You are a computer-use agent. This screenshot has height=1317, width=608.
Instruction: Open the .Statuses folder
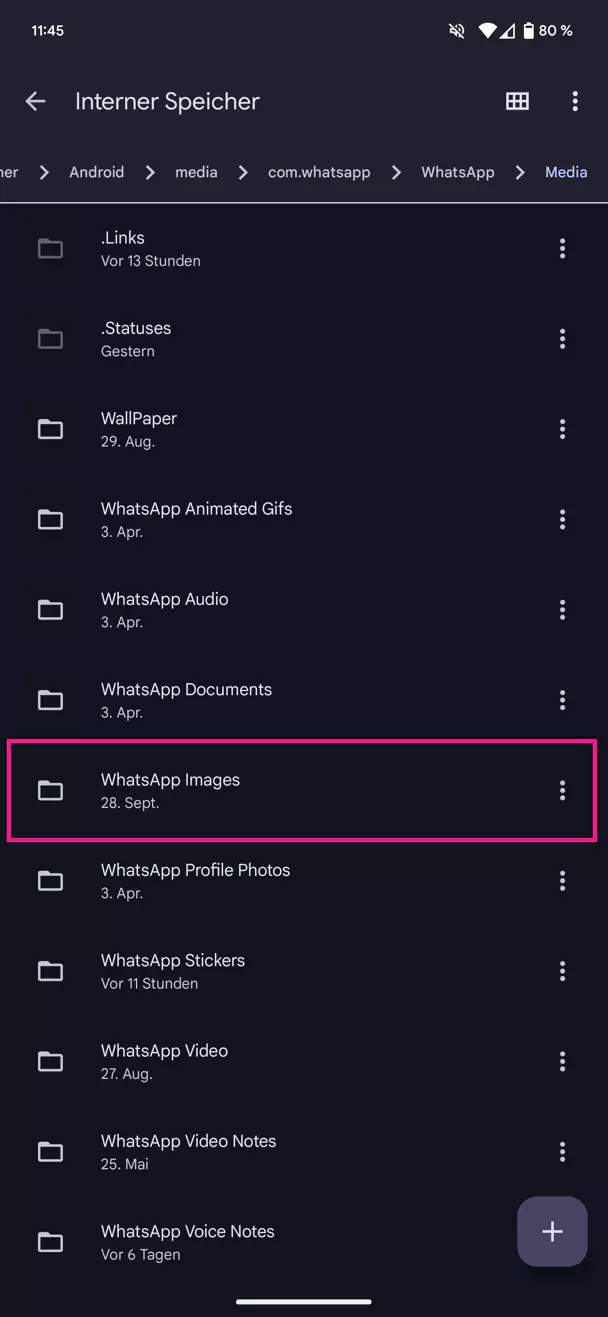[x=136, y=338]
